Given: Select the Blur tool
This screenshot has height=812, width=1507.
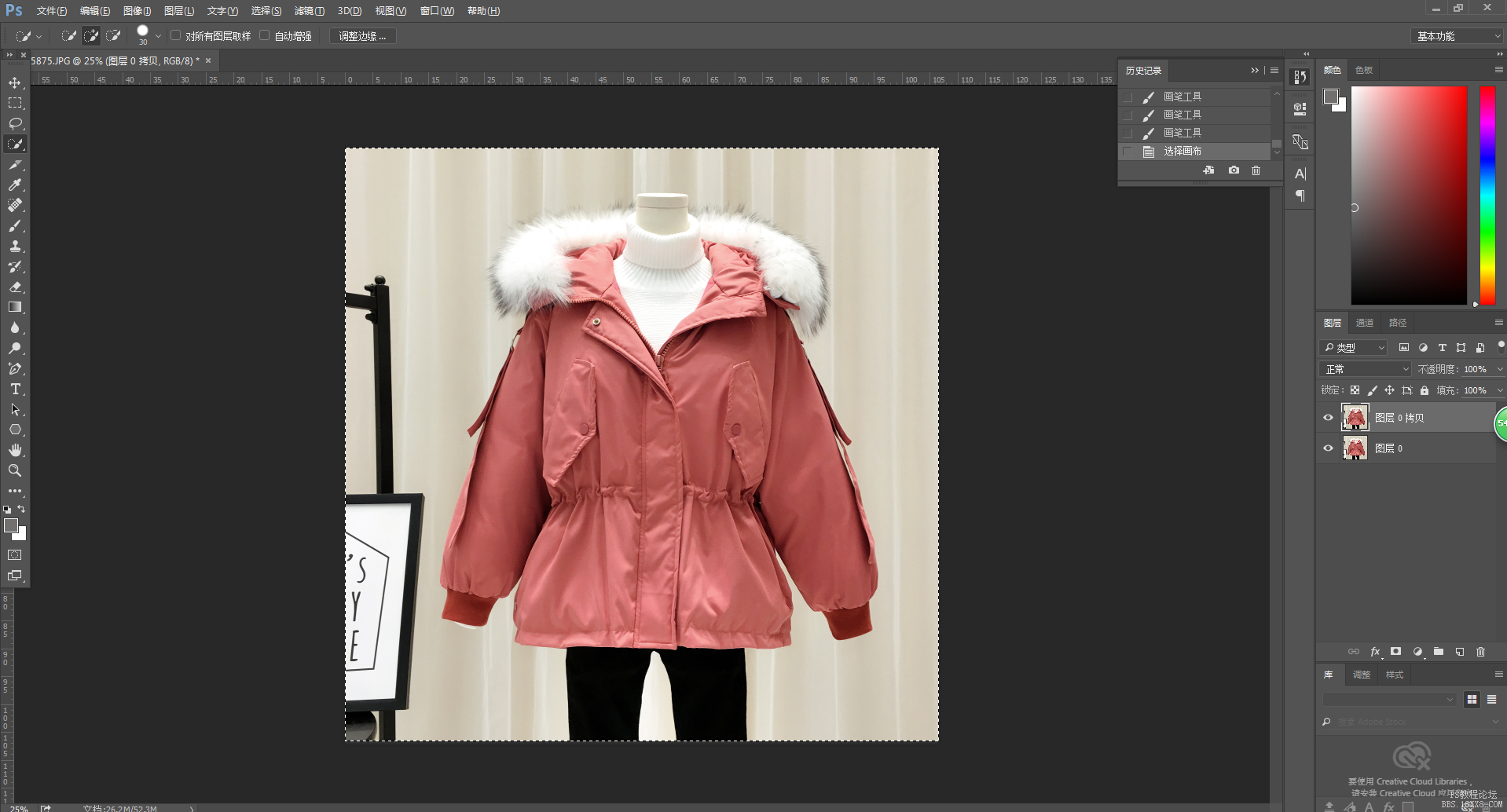Looking at the screenshot, I should (15, 327).
